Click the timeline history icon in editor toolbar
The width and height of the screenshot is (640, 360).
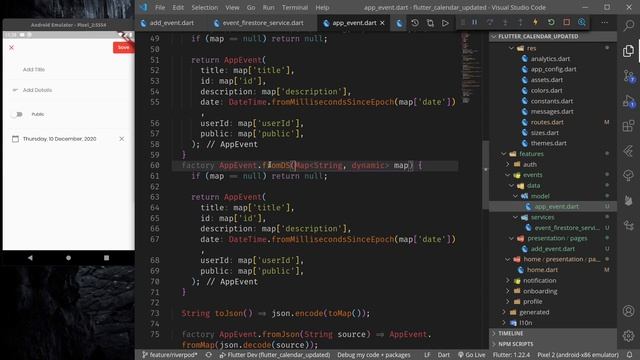[x=415, y=23]
